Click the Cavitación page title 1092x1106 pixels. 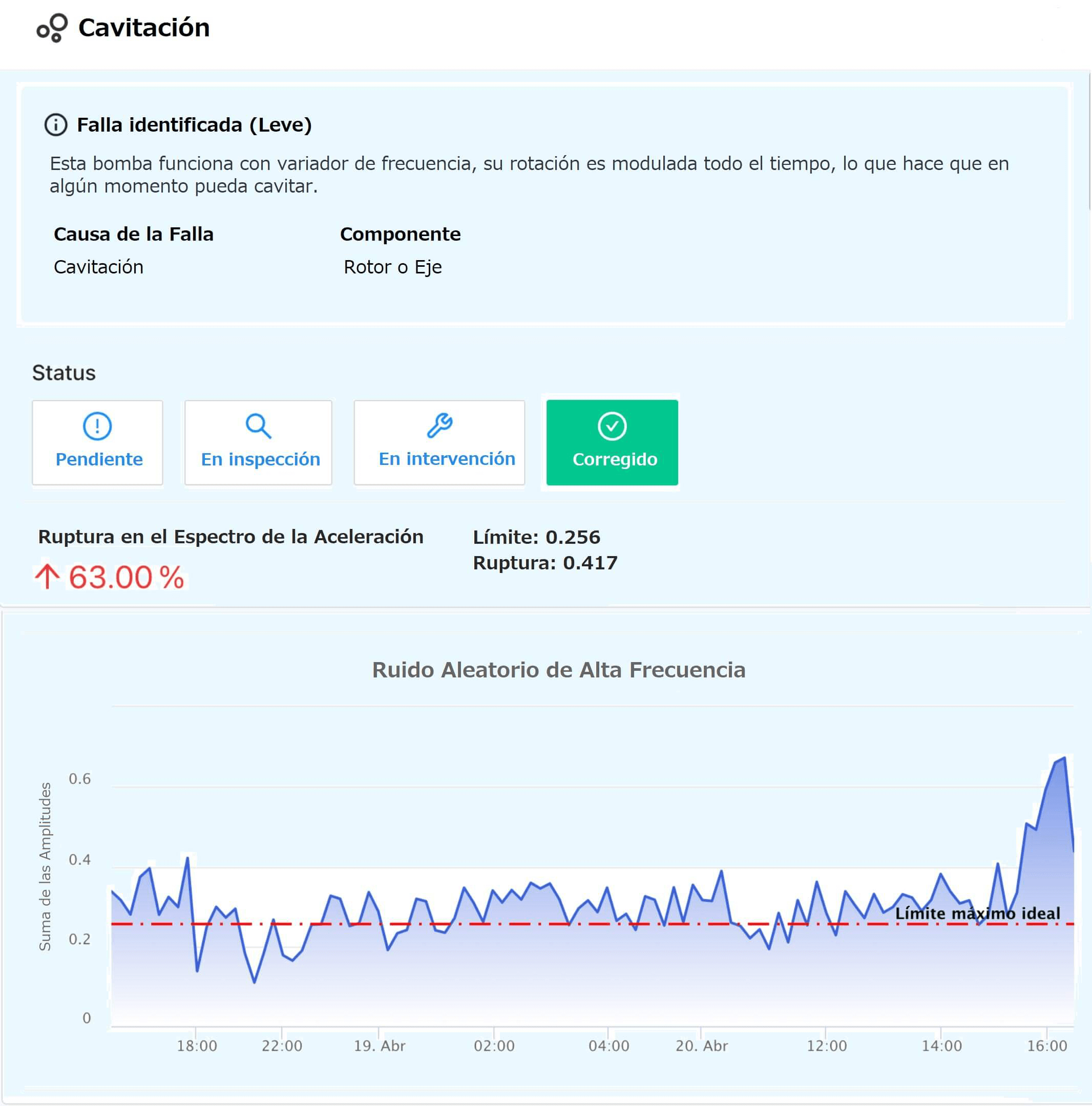click(x=144, y=28)
